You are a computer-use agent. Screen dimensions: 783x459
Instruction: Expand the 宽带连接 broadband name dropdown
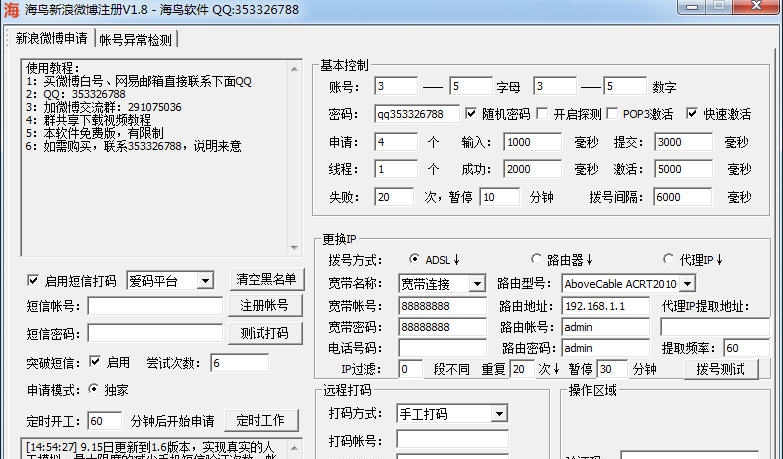477,284
